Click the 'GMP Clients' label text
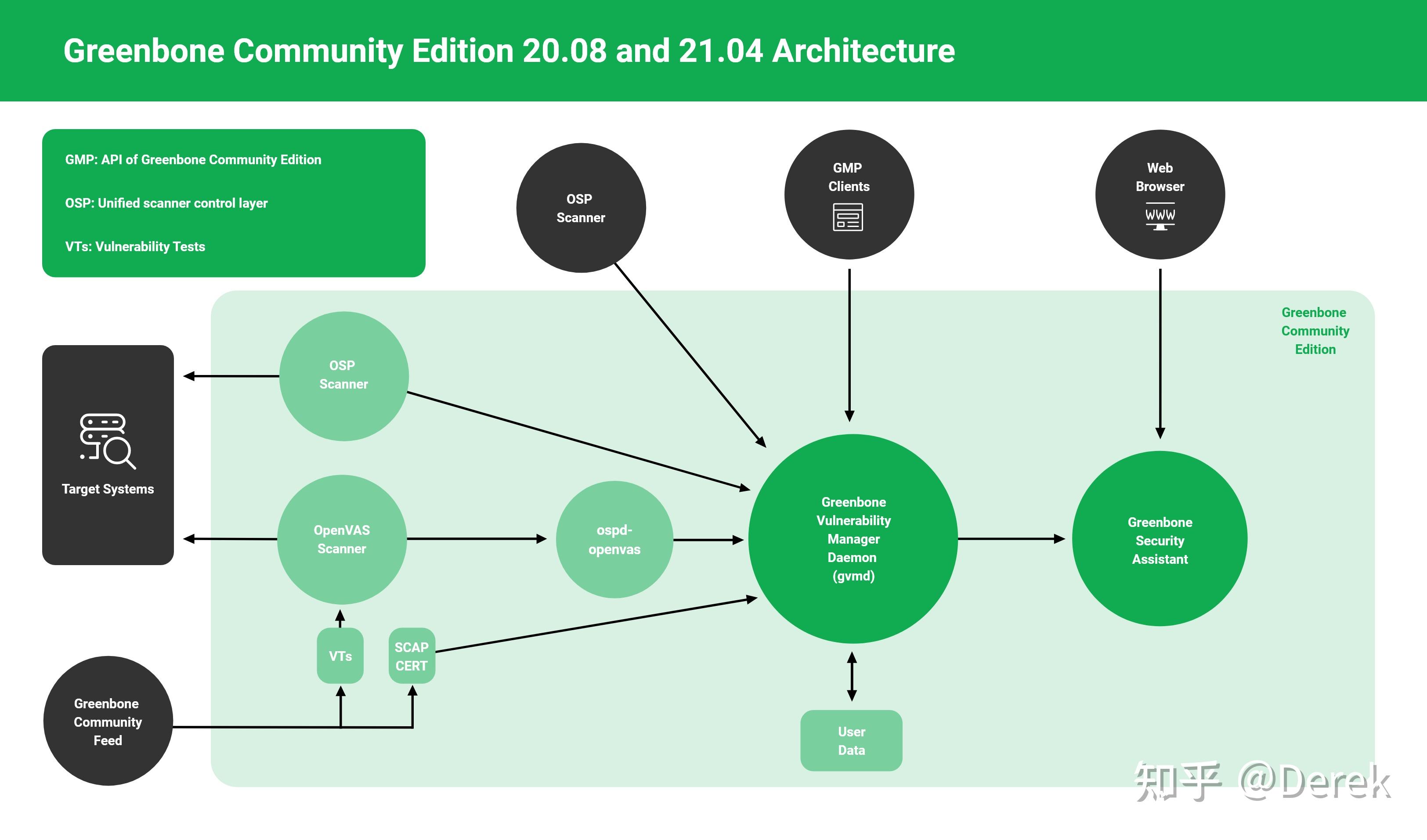Screen dimensions: 1427x840 pyautogui.click(x=848, y=177)
